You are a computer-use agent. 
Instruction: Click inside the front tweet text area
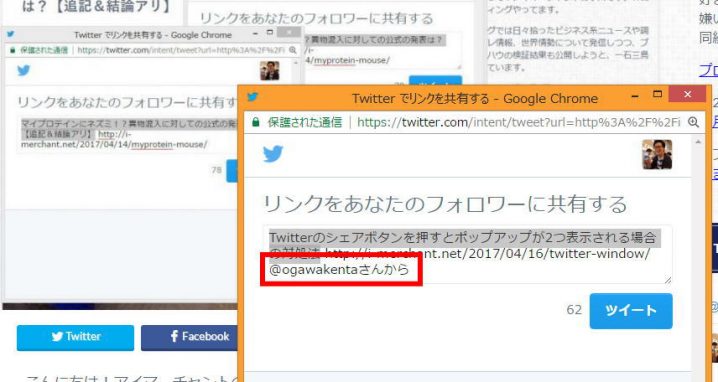468,254
